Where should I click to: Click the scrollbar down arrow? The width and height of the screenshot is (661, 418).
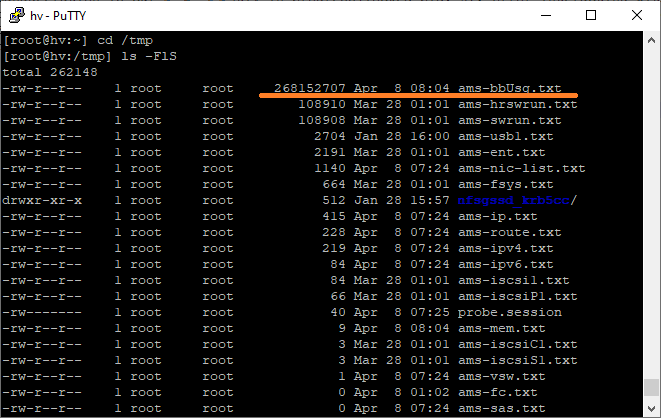pyautogui.click(x=651, y=408)
